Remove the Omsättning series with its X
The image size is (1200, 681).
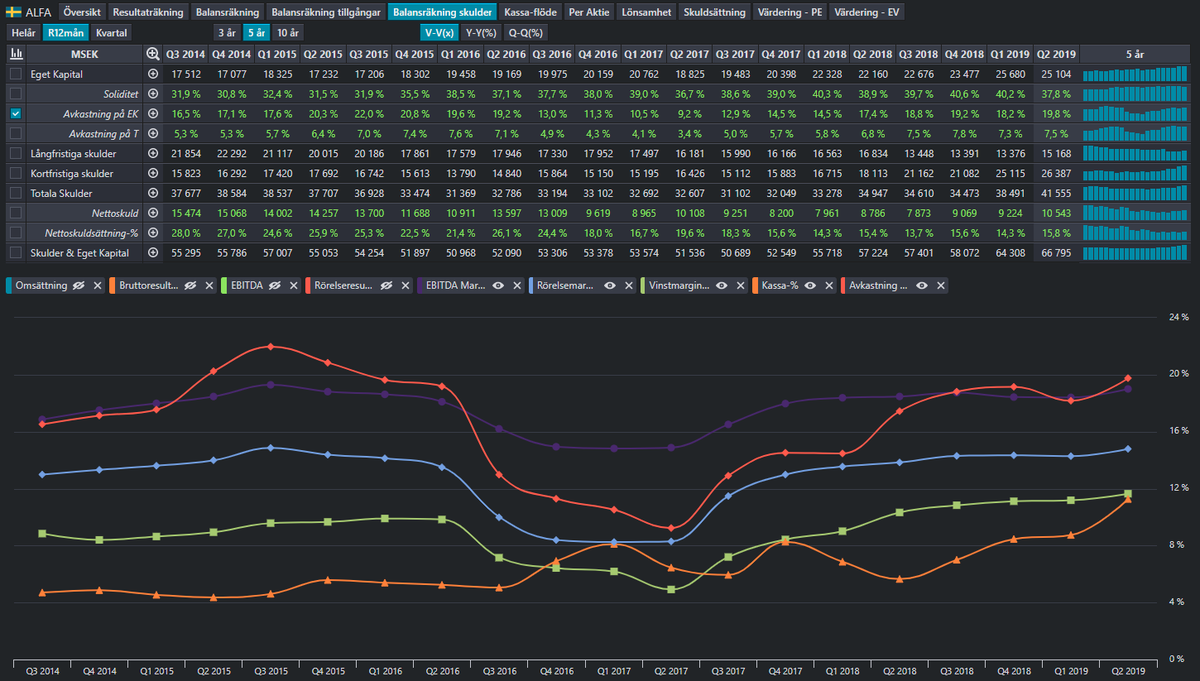click(98, 285)
